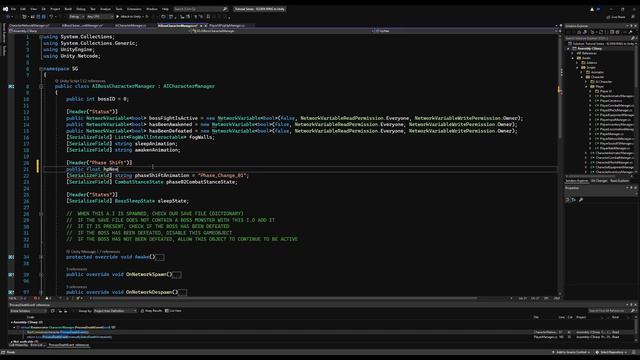Collapse the Scripts folder in Solution Explorer

578,67
